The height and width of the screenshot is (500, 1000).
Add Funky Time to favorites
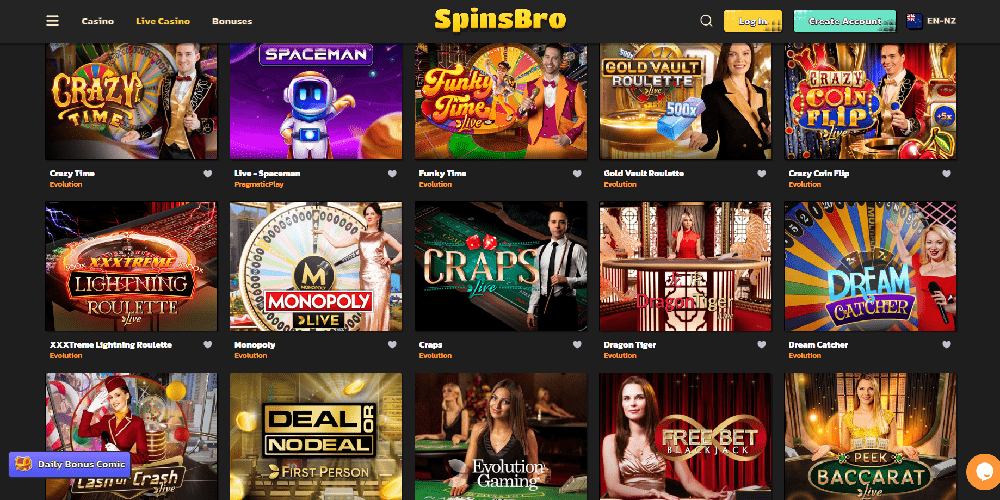pos(577,173)
